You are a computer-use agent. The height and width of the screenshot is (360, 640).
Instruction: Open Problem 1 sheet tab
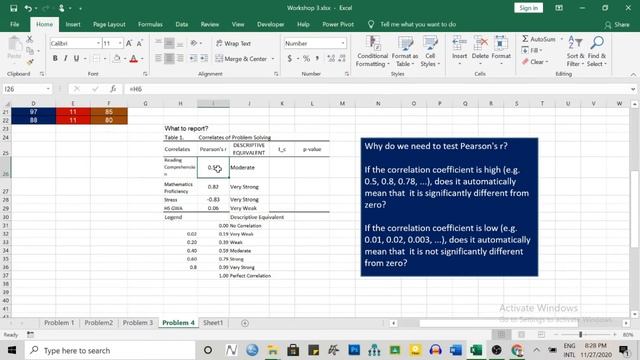point(59,323)
